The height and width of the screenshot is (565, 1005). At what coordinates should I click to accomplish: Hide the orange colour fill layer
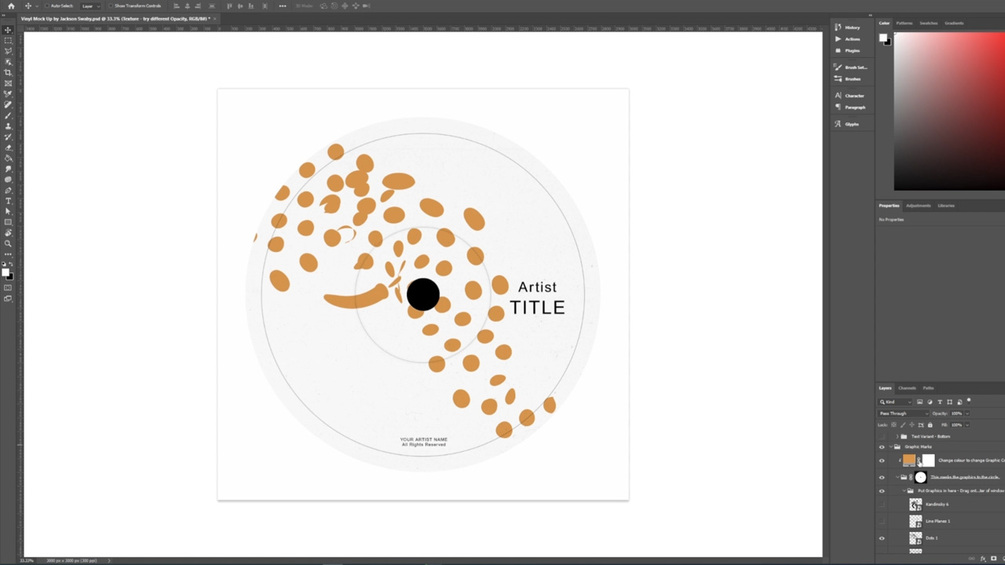click(882, 461)
